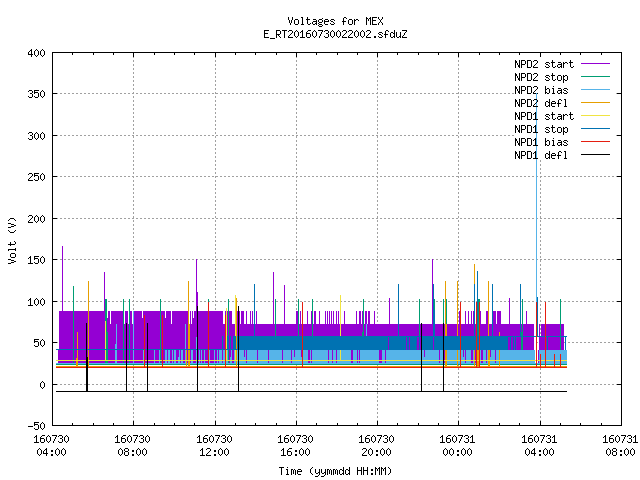Click the 160730 12:00 x-axis tick label

coord(214,445)
